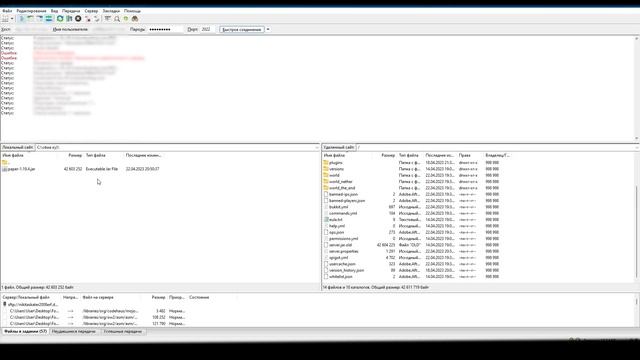Open the Передача menu
Image resolution: width=640 pixels, height=360 pixels.
click(x=71, y=11)
